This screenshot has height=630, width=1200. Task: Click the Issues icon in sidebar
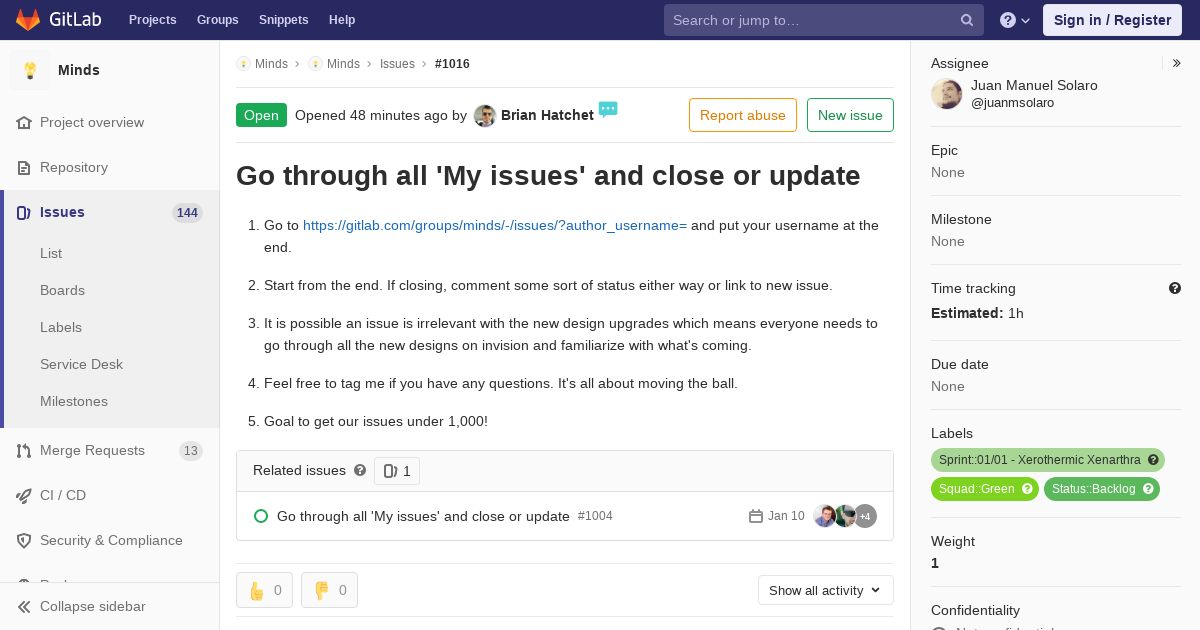point(24,212)
